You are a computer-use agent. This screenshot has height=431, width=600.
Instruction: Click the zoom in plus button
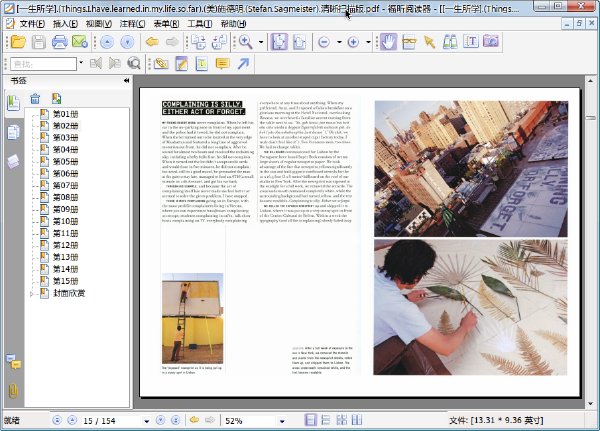point(353,42)
